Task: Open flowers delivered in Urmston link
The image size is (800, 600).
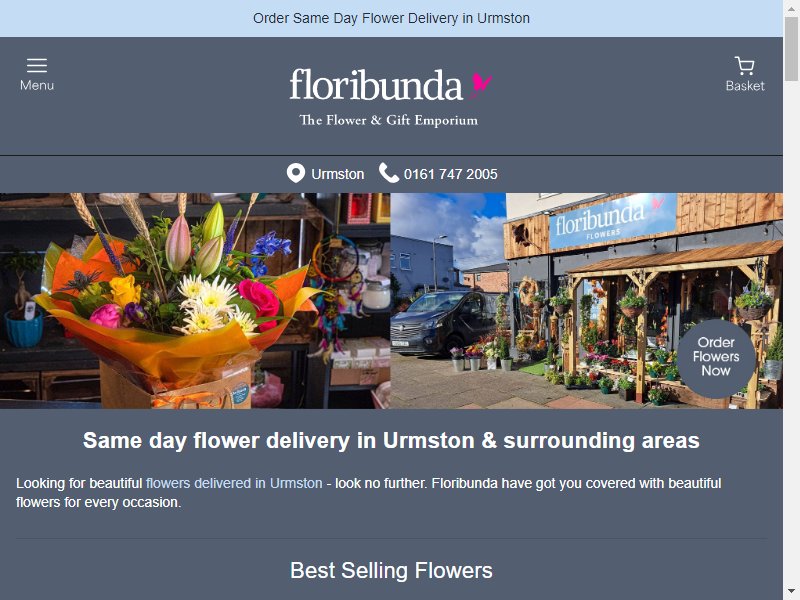Action: [x=234, y=483]
